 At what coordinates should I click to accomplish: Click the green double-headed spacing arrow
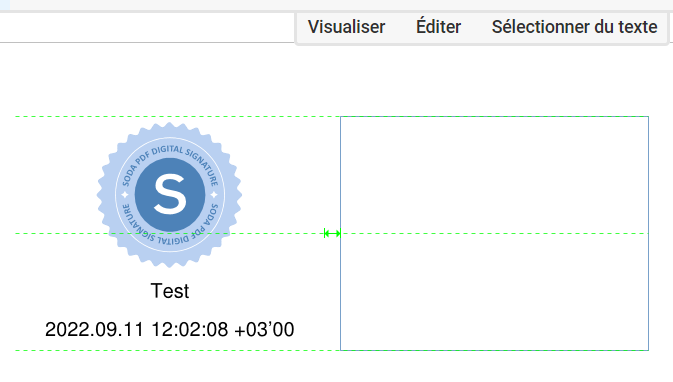click(332, 233)
